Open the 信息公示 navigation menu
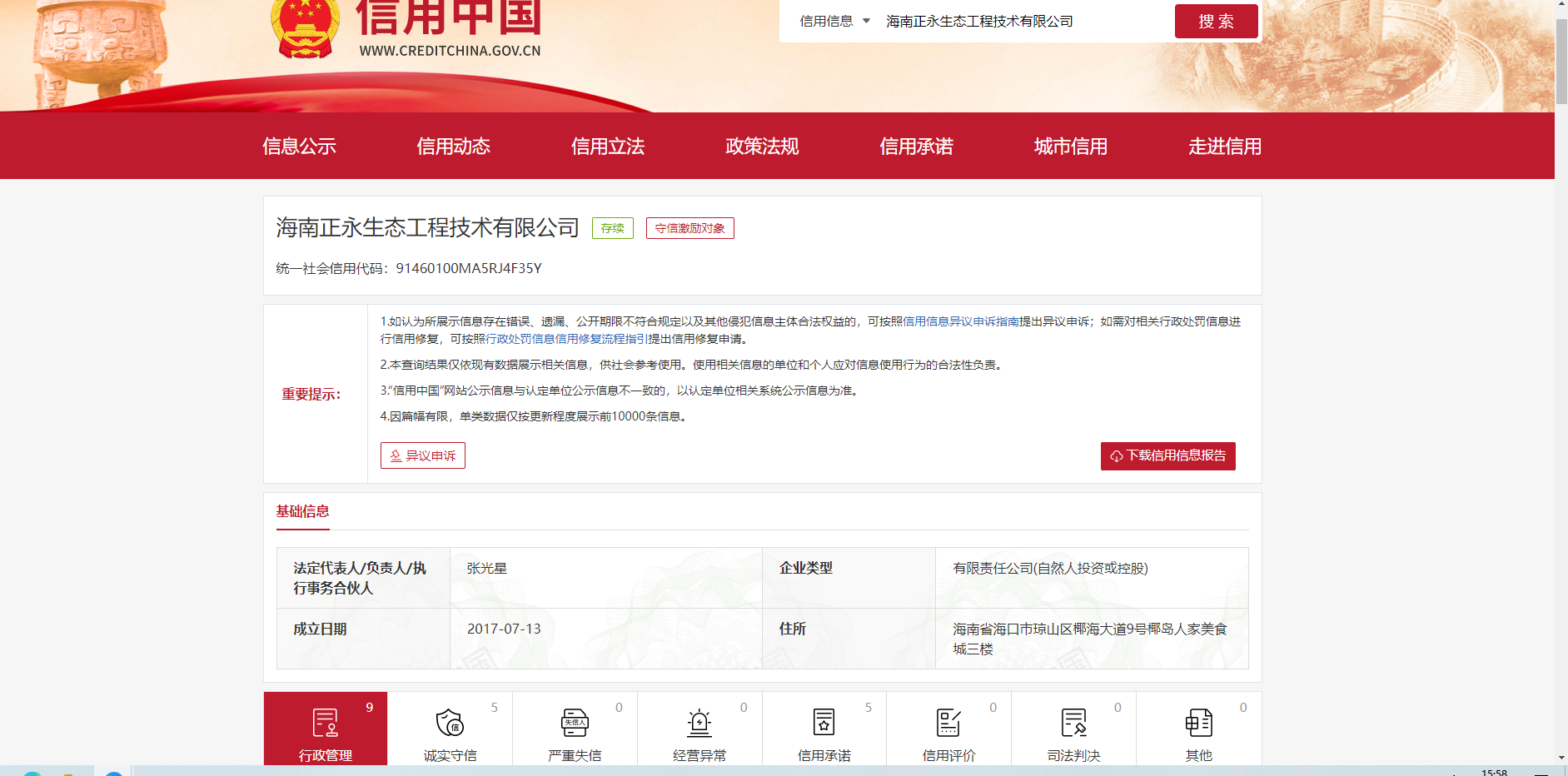Viewport: 1568px width, 776px height. click(299, 147)
